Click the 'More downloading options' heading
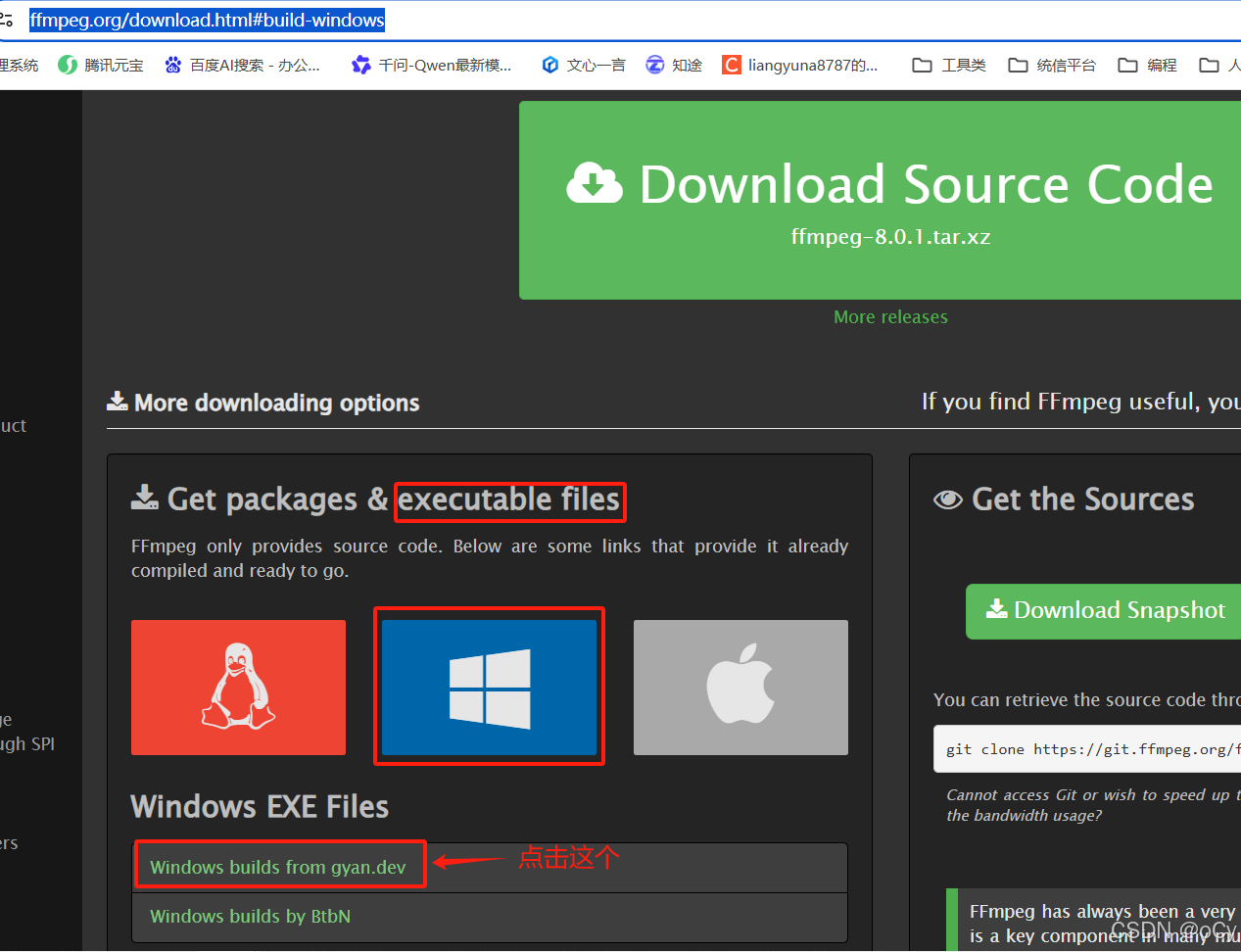The width and height of the screenshot is (1241, 952). click(263, 403)
